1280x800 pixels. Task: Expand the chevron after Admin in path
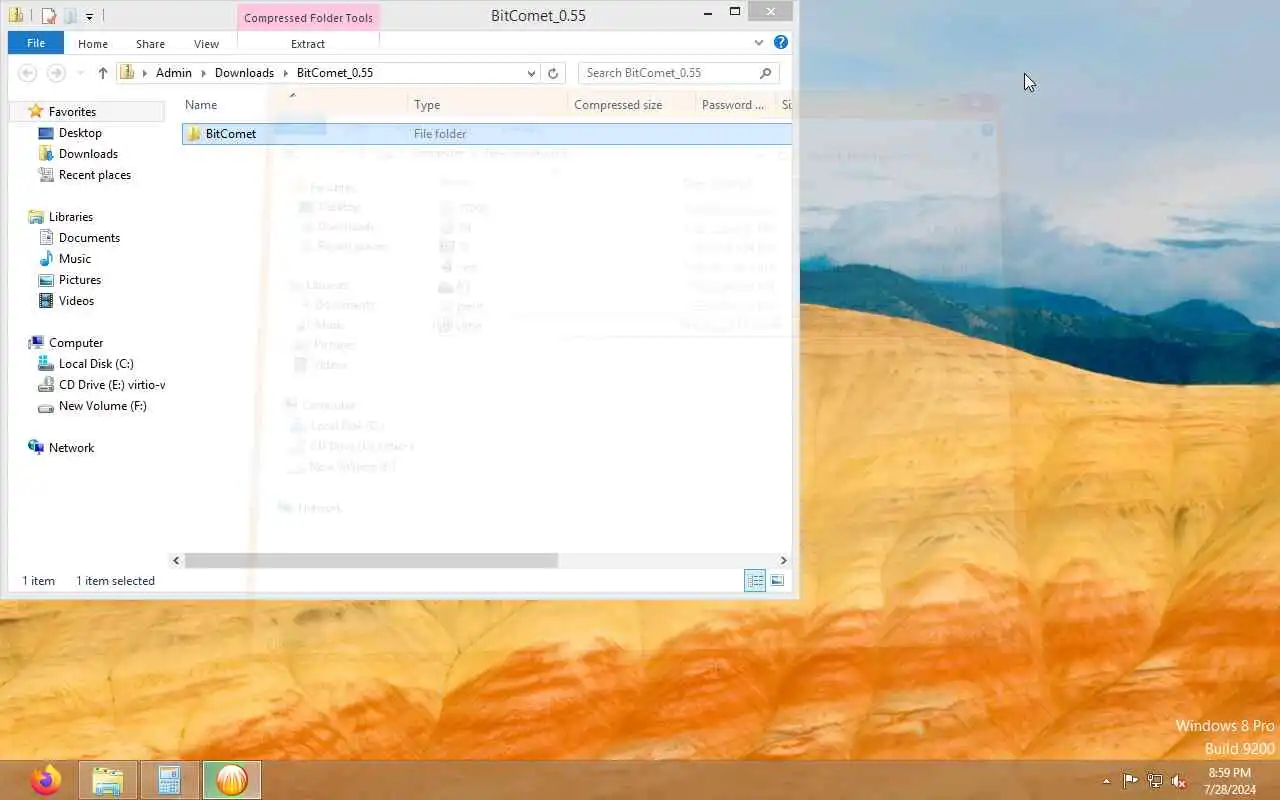[204, 73]
